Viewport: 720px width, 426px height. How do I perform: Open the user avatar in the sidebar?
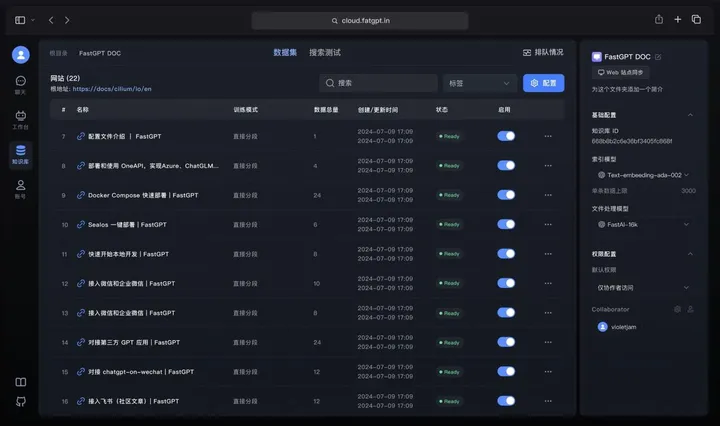21,55
